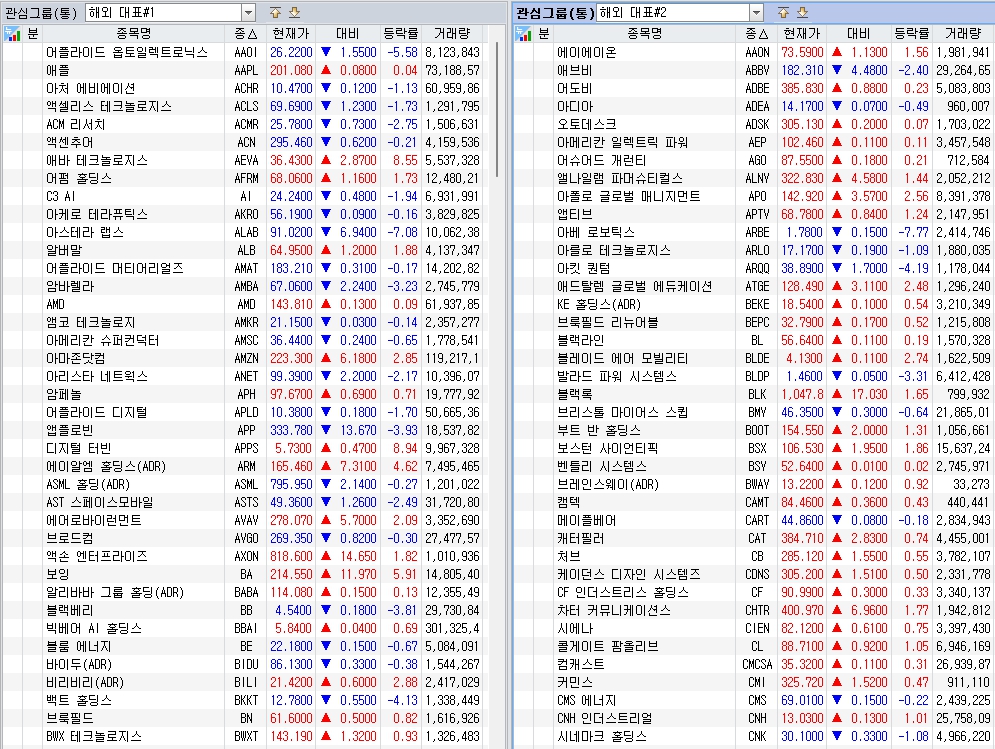This screenshot has width=995, height=749.
Task: Select the 보잉 row
Action: tap(241, 574)
